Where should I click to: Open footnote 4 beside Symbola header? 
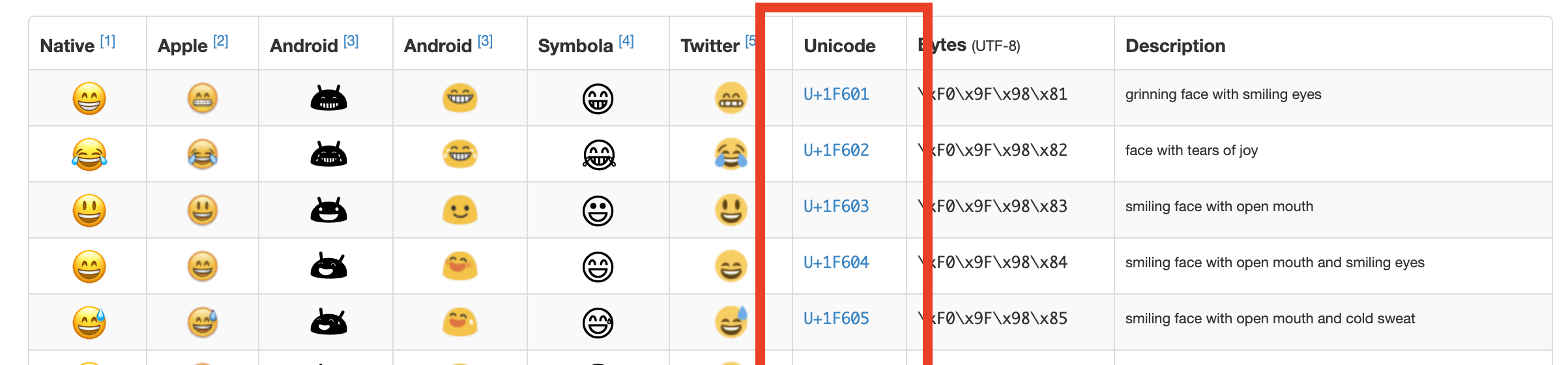[x=626, y=41]
